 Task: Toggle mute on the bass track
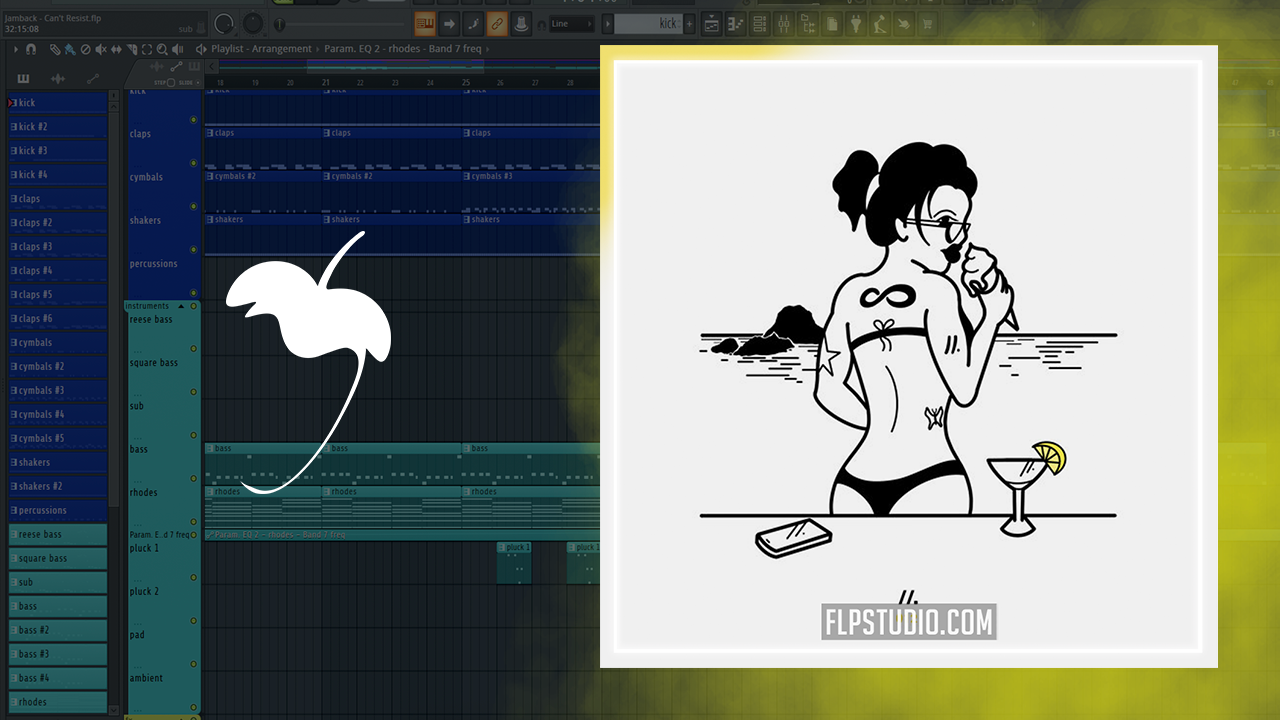coord(193,435)
